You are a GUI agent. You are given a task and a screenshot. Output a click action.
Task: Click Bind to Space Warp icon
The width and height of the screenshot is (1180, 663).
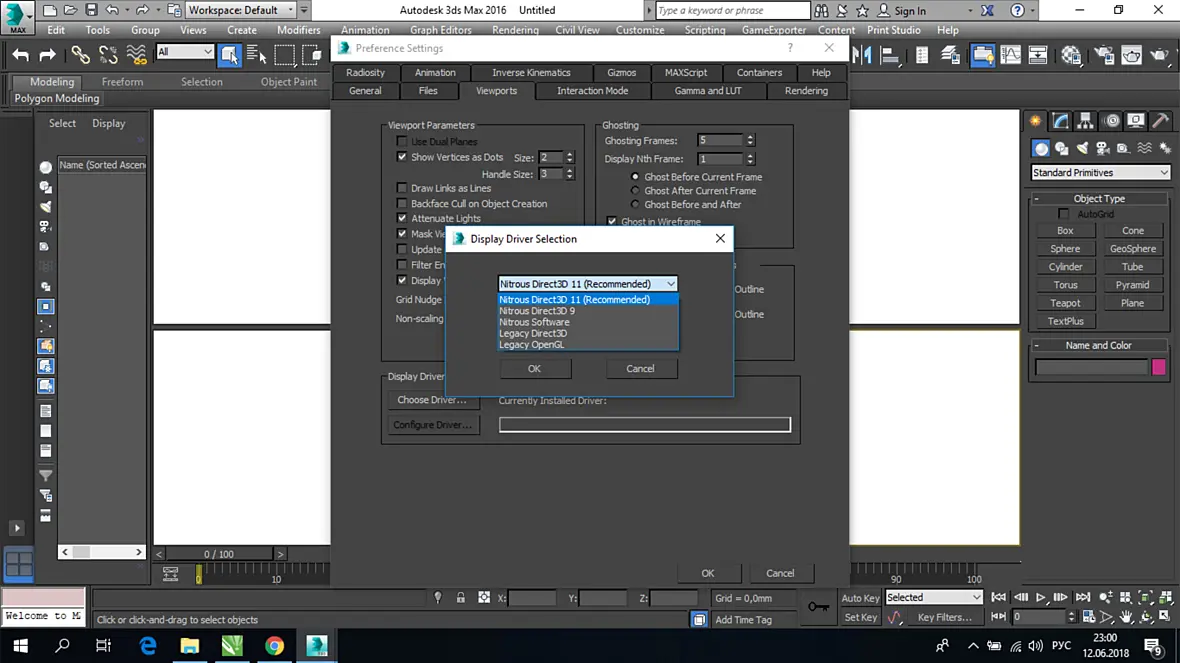pyautogui.click(x=136, y=55)
